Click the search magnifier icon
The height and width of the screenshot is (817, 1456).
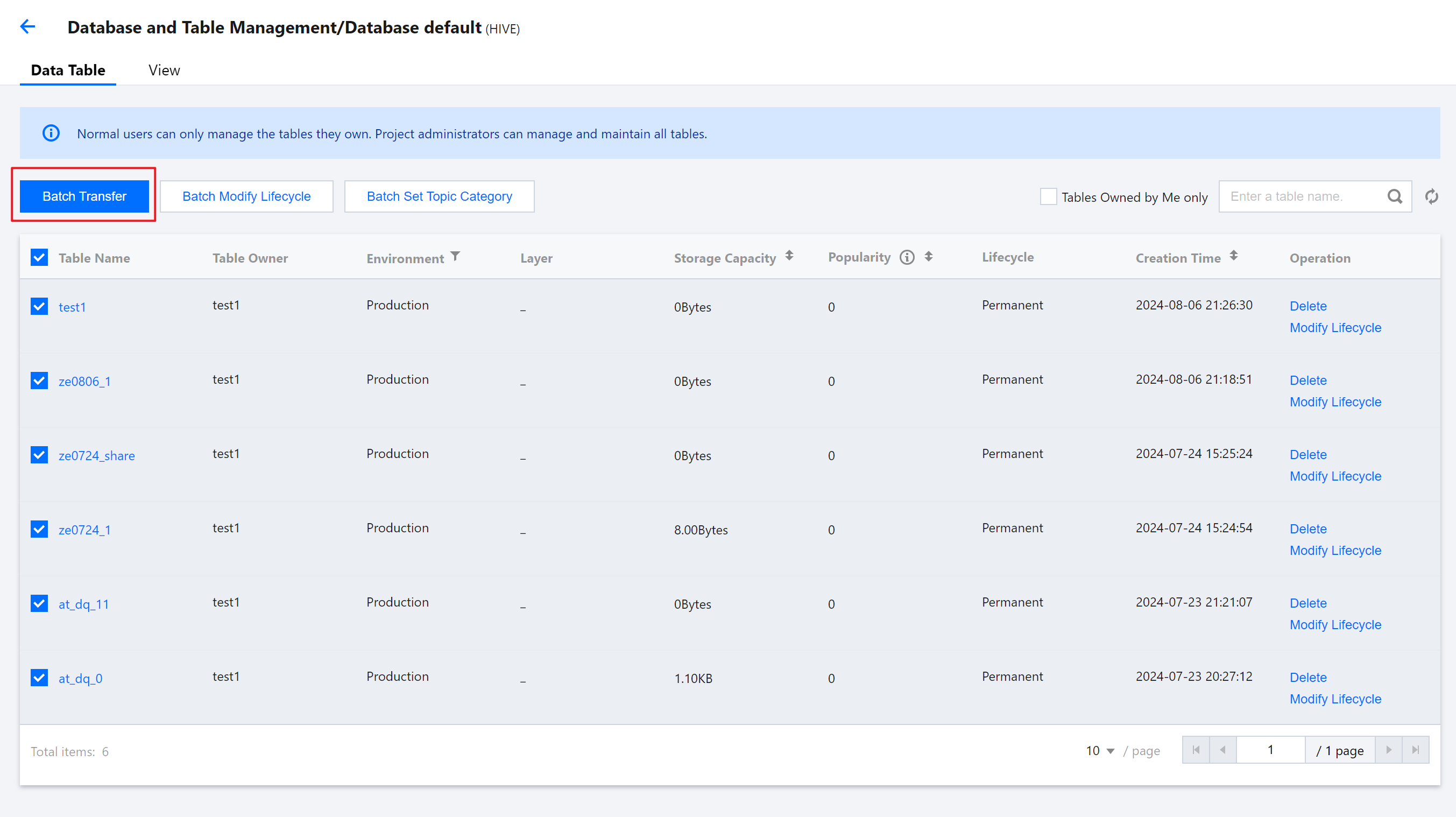point(1394,197)
